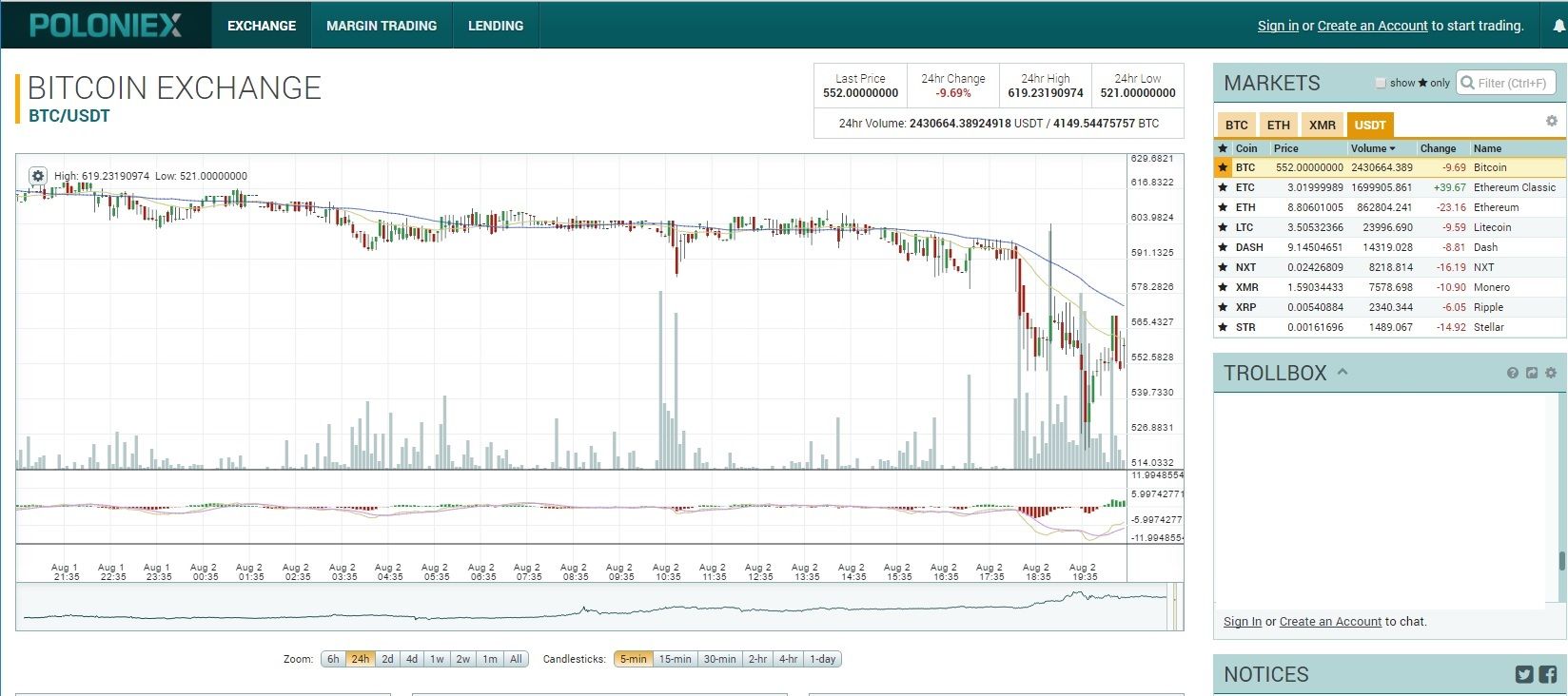Open the Twitter icon in Notices

click(x=1524, y=674)
